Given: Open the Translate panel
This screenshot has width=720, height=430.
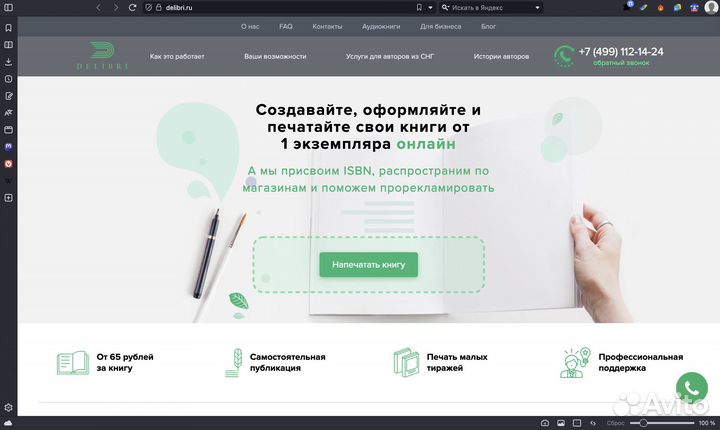Looking at the screenshot, I should click(8, 113).
